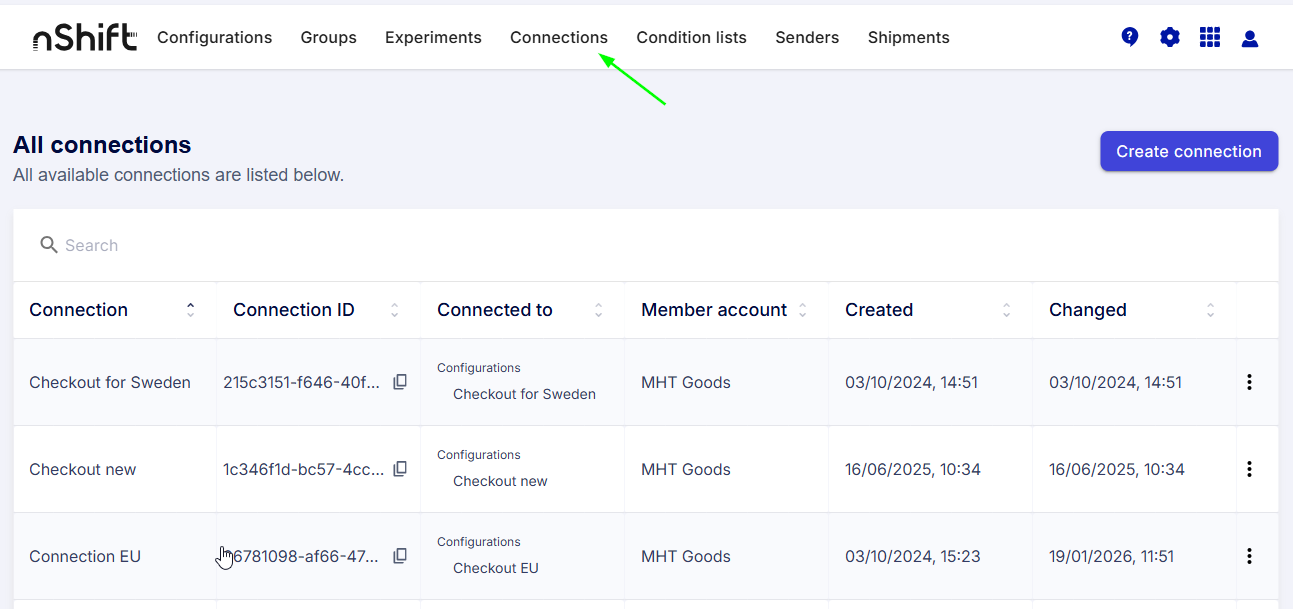1293x609 pixels.
Task: Go to the Configurations tab
Action: (x=214, y=37)
